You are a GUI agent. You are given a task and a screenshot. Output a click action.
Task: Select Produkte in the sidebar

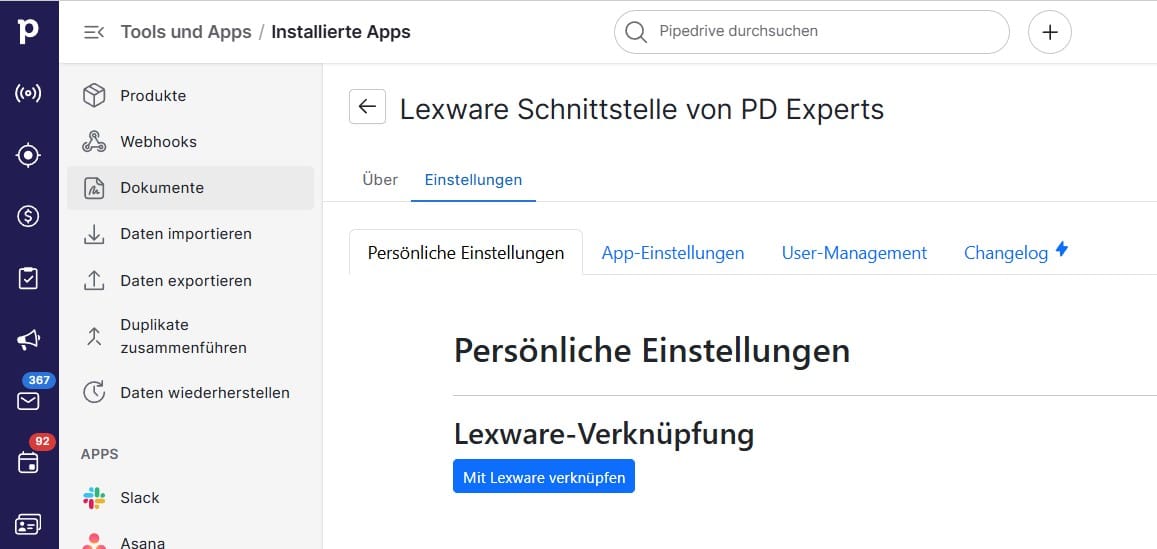(190, 96)
